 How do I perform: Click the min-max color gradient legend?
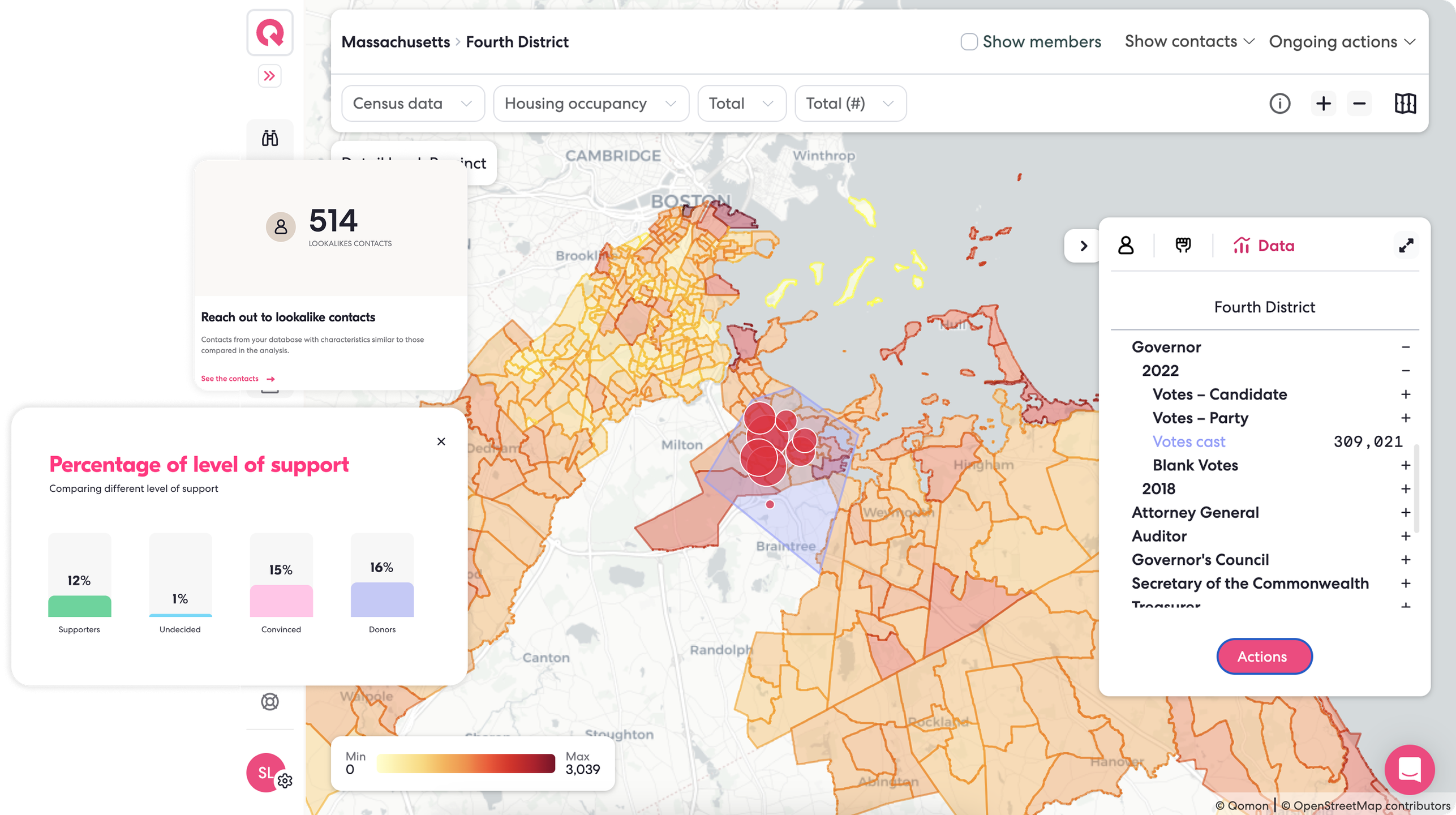[x=465, y=763]
